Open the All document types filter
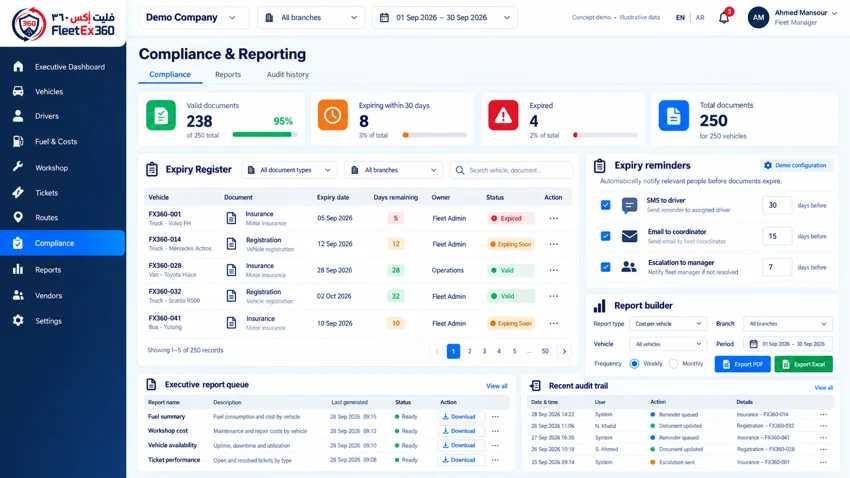The height and width of the screenshot is (478, 850). (x=289, y=170)
